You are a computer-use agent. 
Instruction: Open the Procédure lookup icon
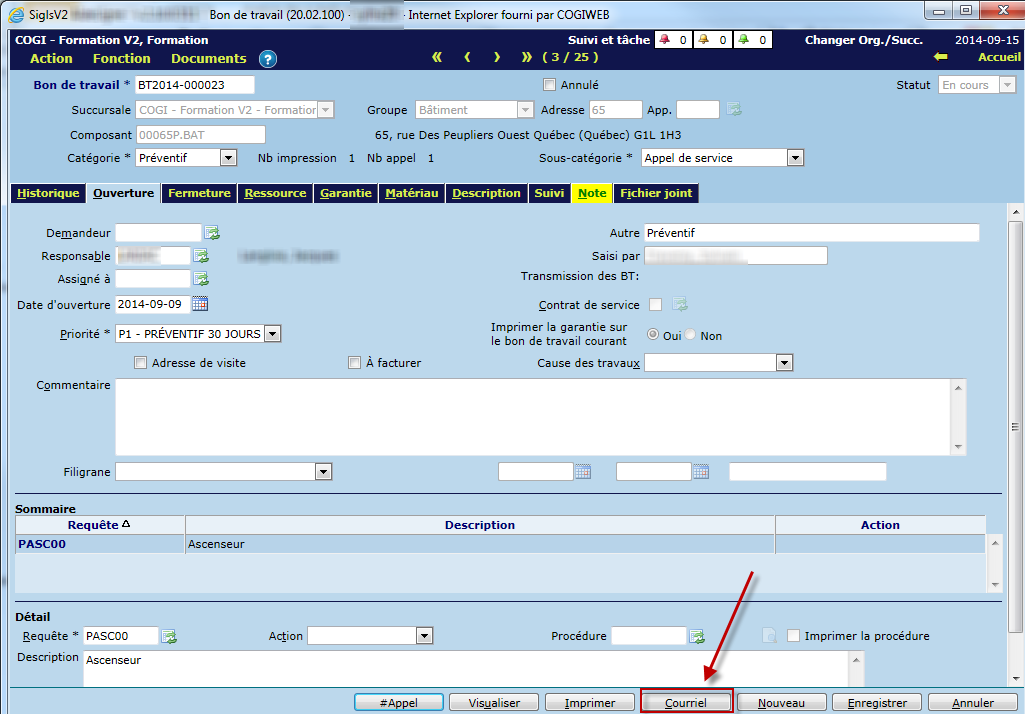[697, 636]
